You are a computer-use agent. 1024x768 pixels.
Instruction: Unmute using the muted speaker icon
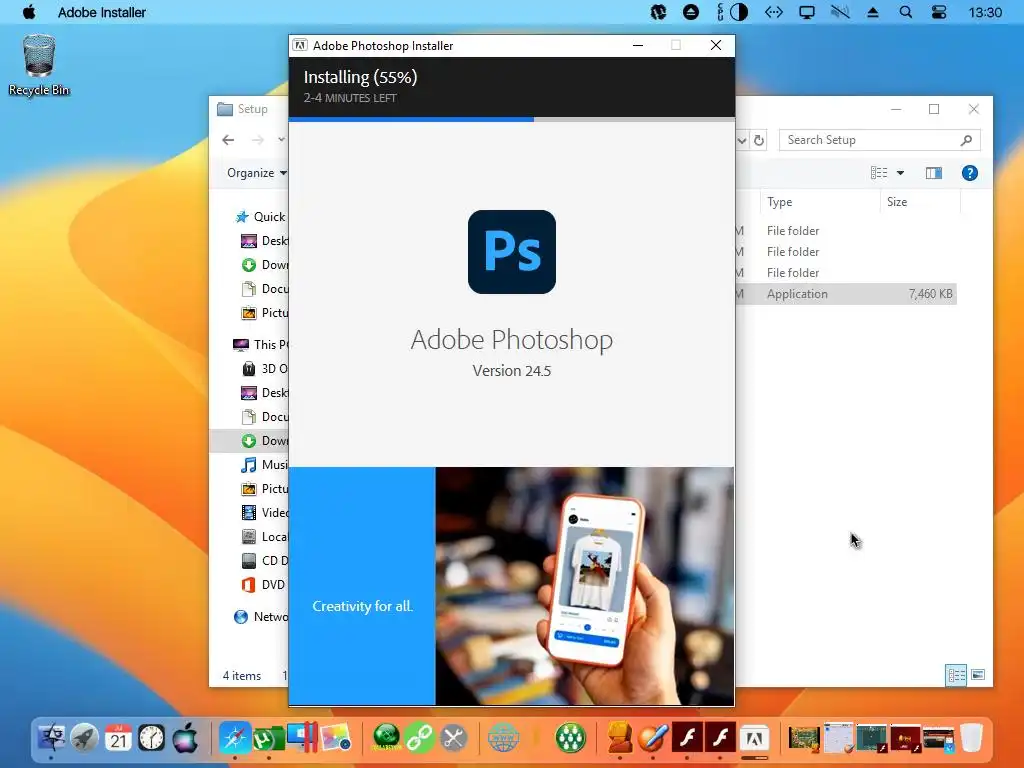[x=840, y=12]
